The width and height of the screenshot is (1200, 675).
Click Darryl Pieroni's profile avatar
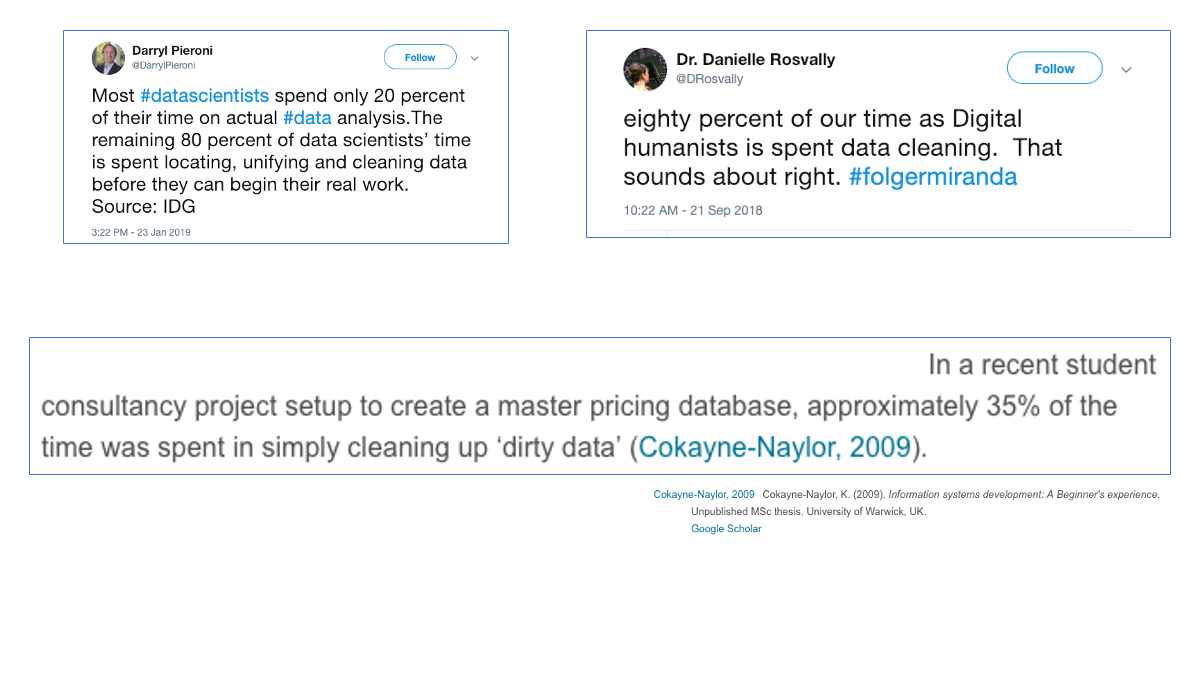(108, 58)
